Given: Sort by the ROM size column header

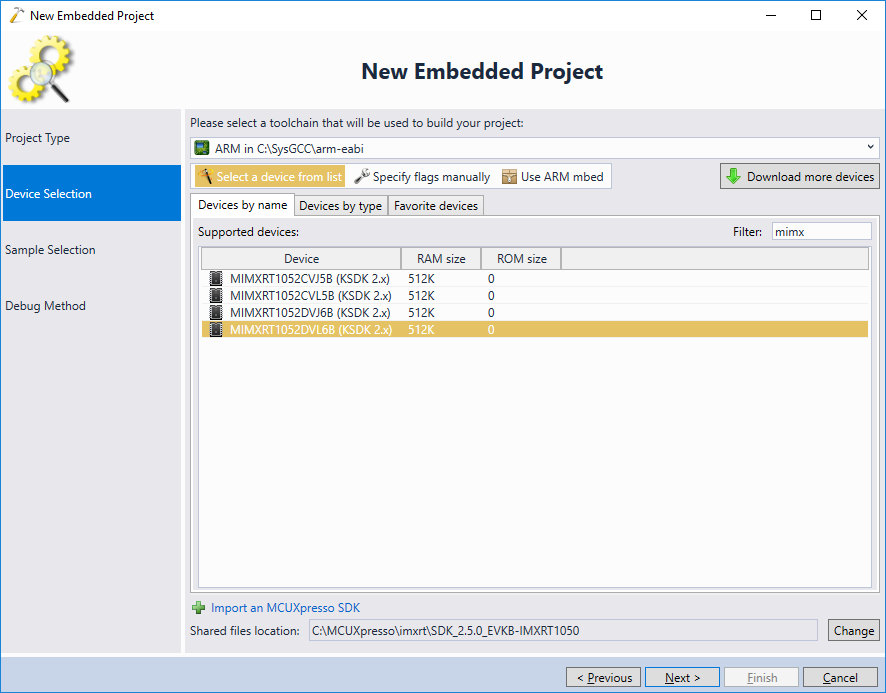Looking at the screenshot, I should [x=522, y=258].
